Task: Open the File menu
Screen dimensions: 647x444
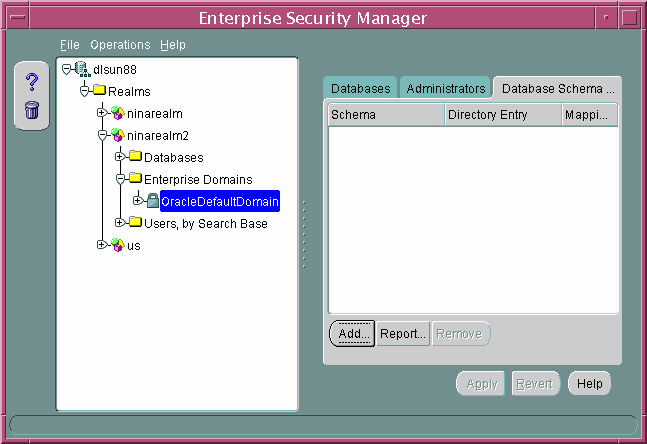Action: point(69,45)
